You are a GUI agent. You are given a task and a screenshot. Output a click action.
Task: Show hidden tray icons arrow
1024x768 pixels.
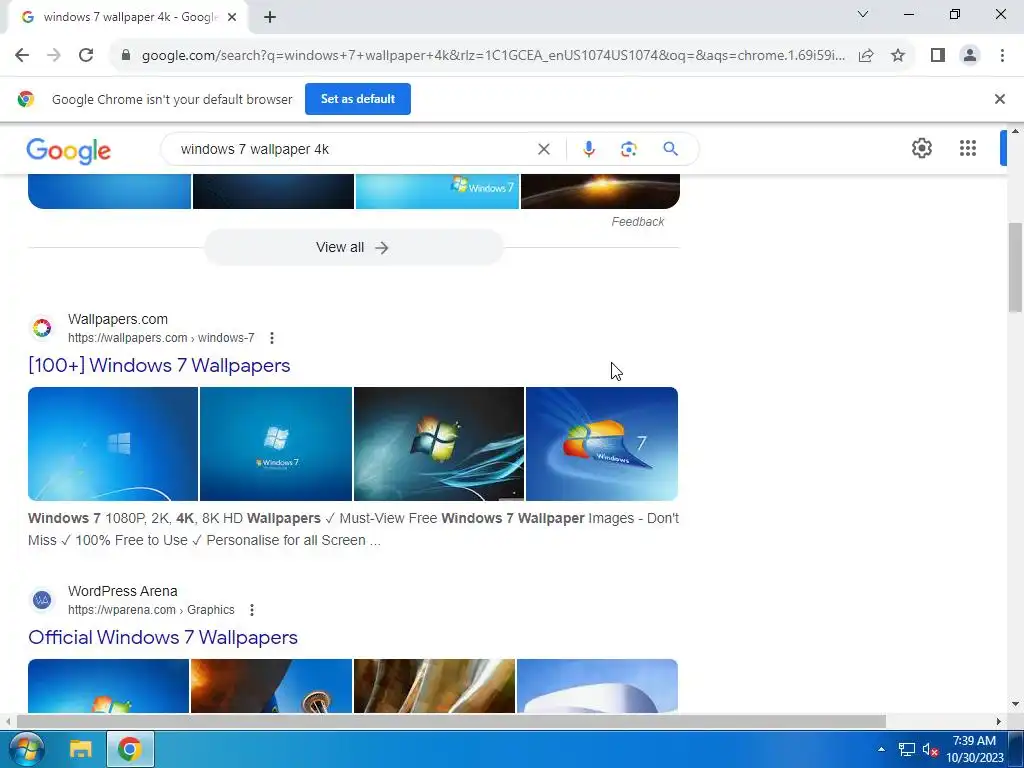(x=882, y=749)
